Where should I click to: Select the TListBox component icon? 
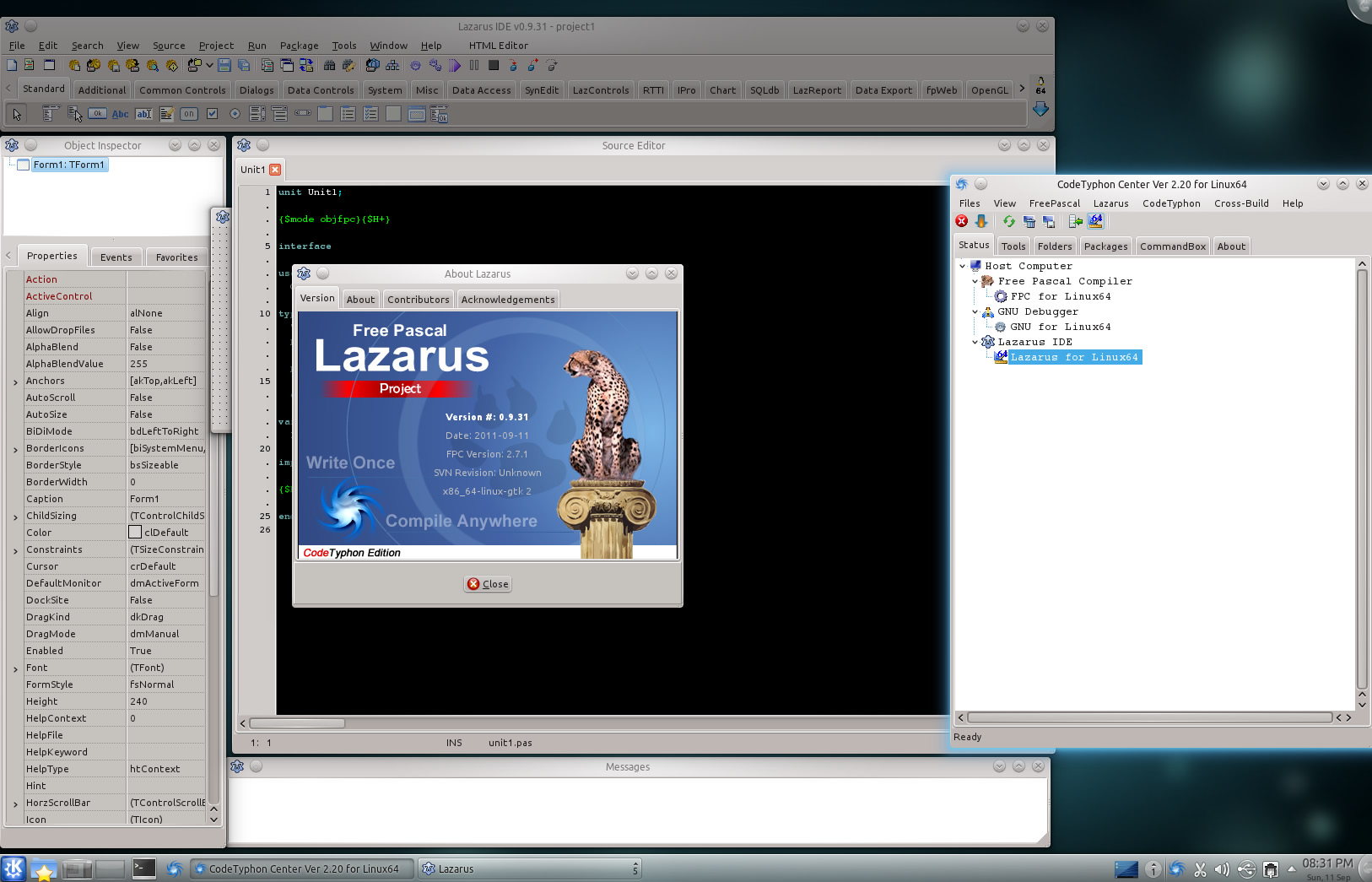click(x=257, y=113)
